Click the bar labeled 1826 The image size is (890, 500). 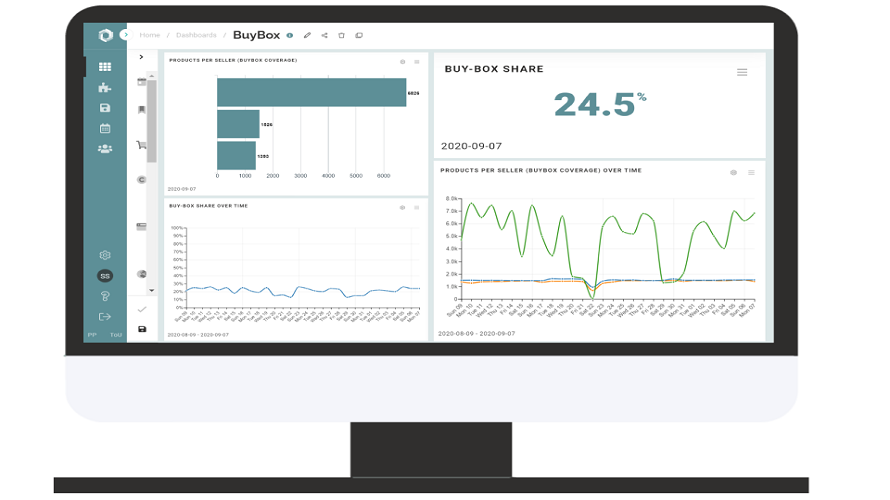tap(238, 124)
